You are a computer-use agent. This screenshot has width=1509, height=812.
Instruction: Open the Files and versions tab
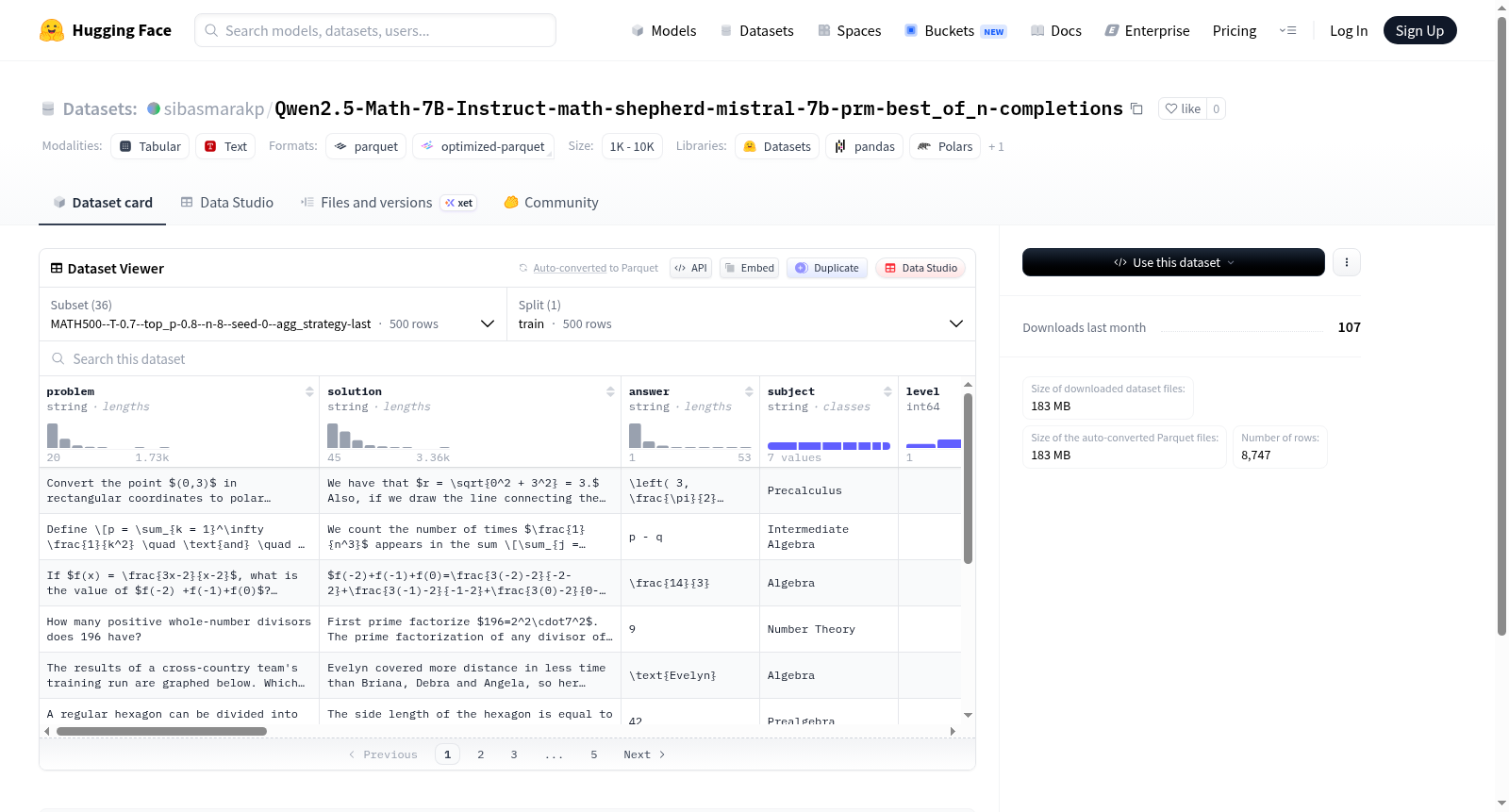pyautogui.click(x=389, y=203)
